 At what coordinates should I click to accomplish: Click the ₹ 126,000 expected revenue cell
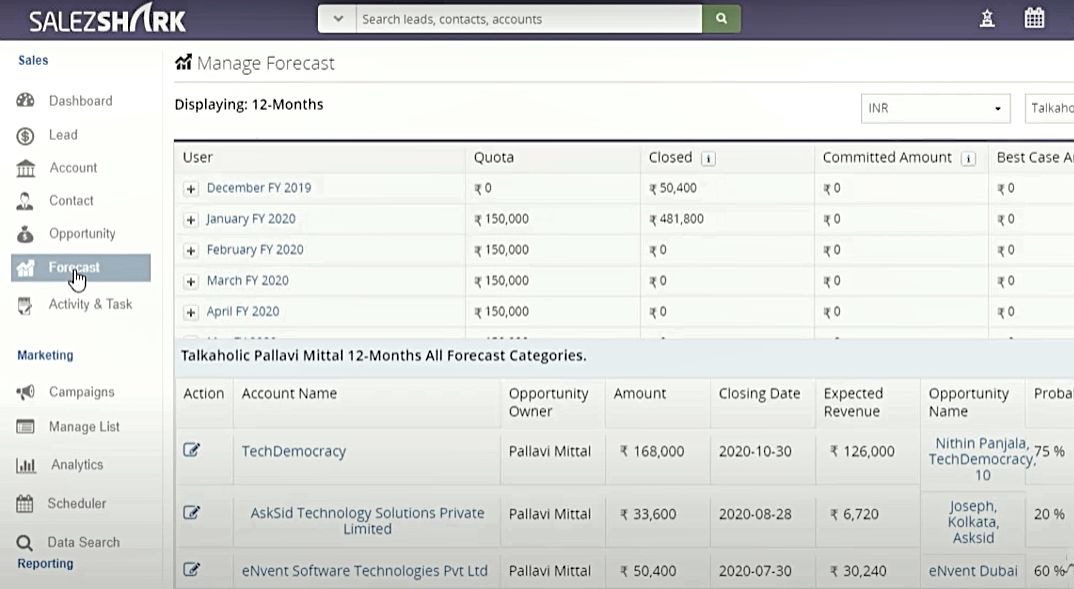coord(862,451)
